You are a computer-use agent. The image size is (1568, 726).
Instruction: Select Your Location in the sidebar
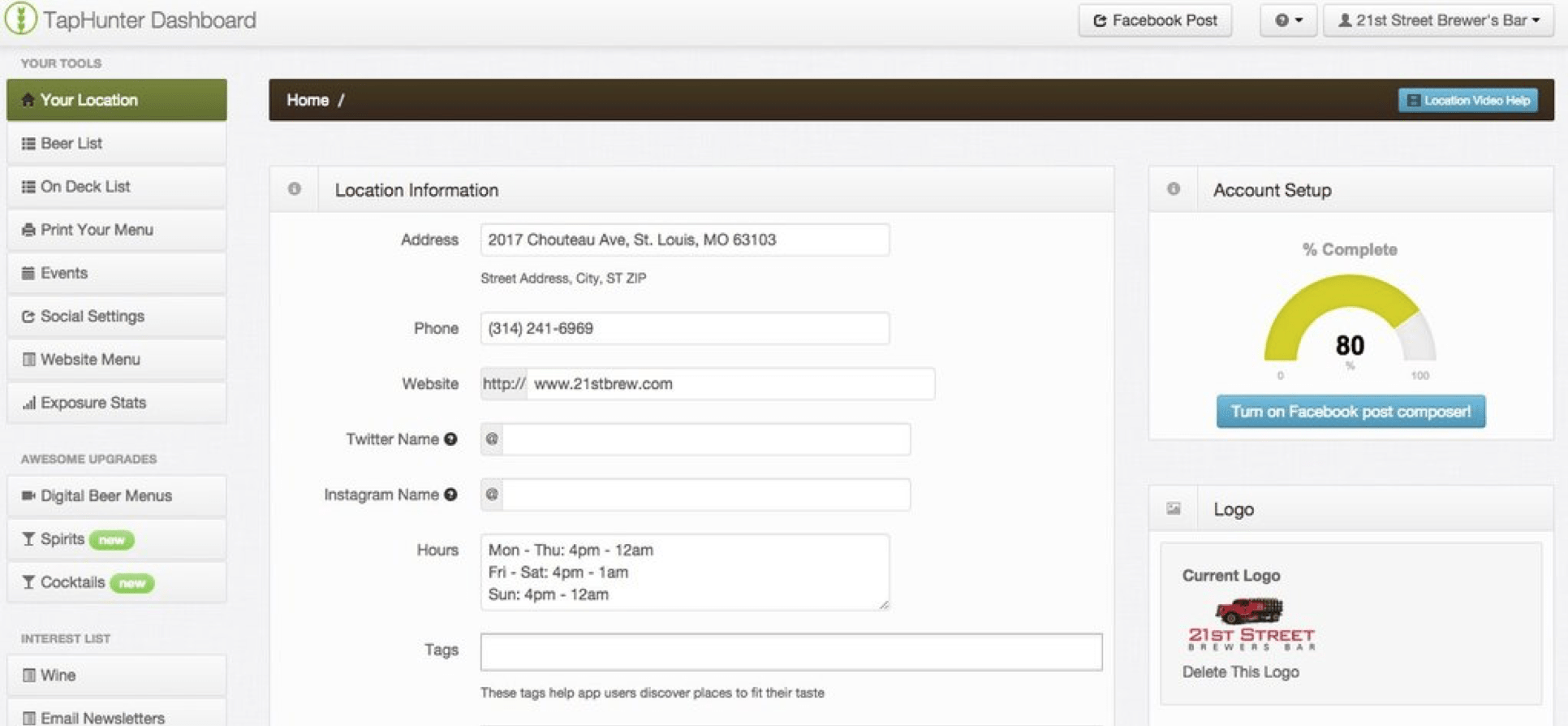[x=117, y=100]
